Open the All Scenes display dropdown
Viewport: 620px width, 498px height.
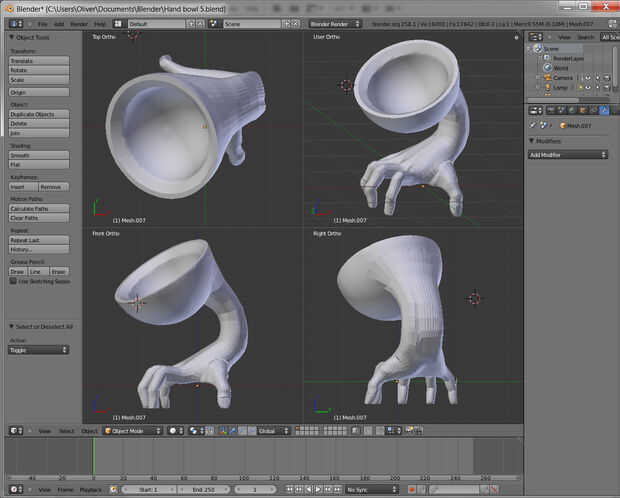(609, 37)
